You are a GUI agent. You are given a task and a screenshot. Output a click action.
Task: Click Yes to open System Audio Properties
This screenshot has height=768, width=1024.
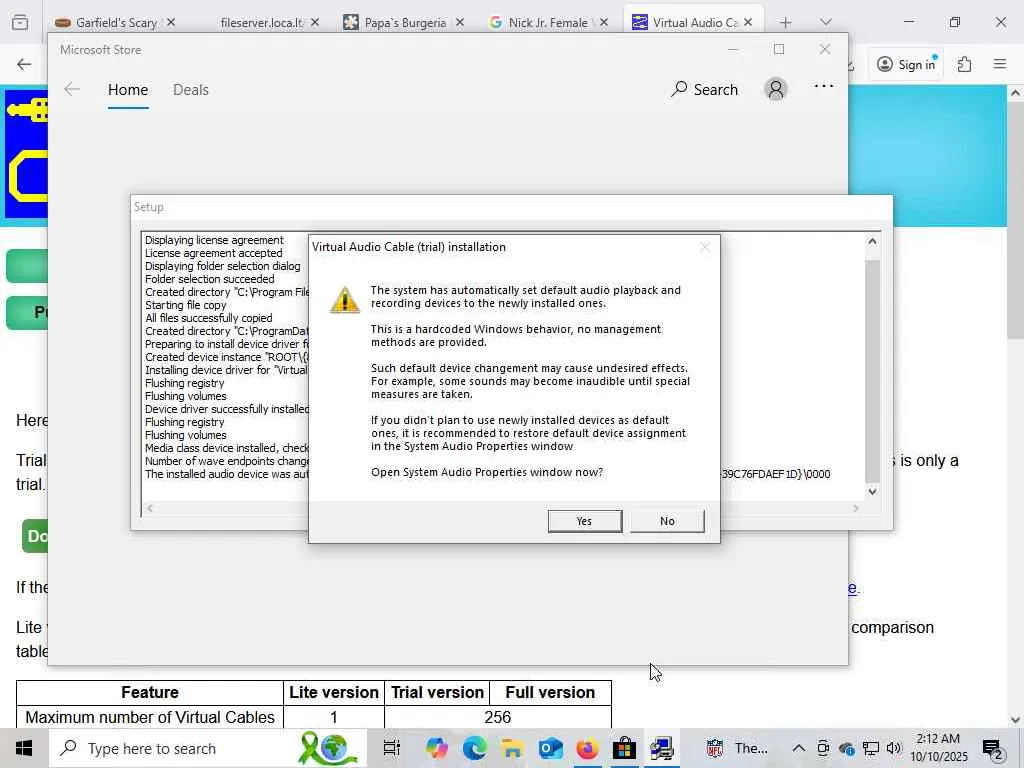click(x=584, y=521)
